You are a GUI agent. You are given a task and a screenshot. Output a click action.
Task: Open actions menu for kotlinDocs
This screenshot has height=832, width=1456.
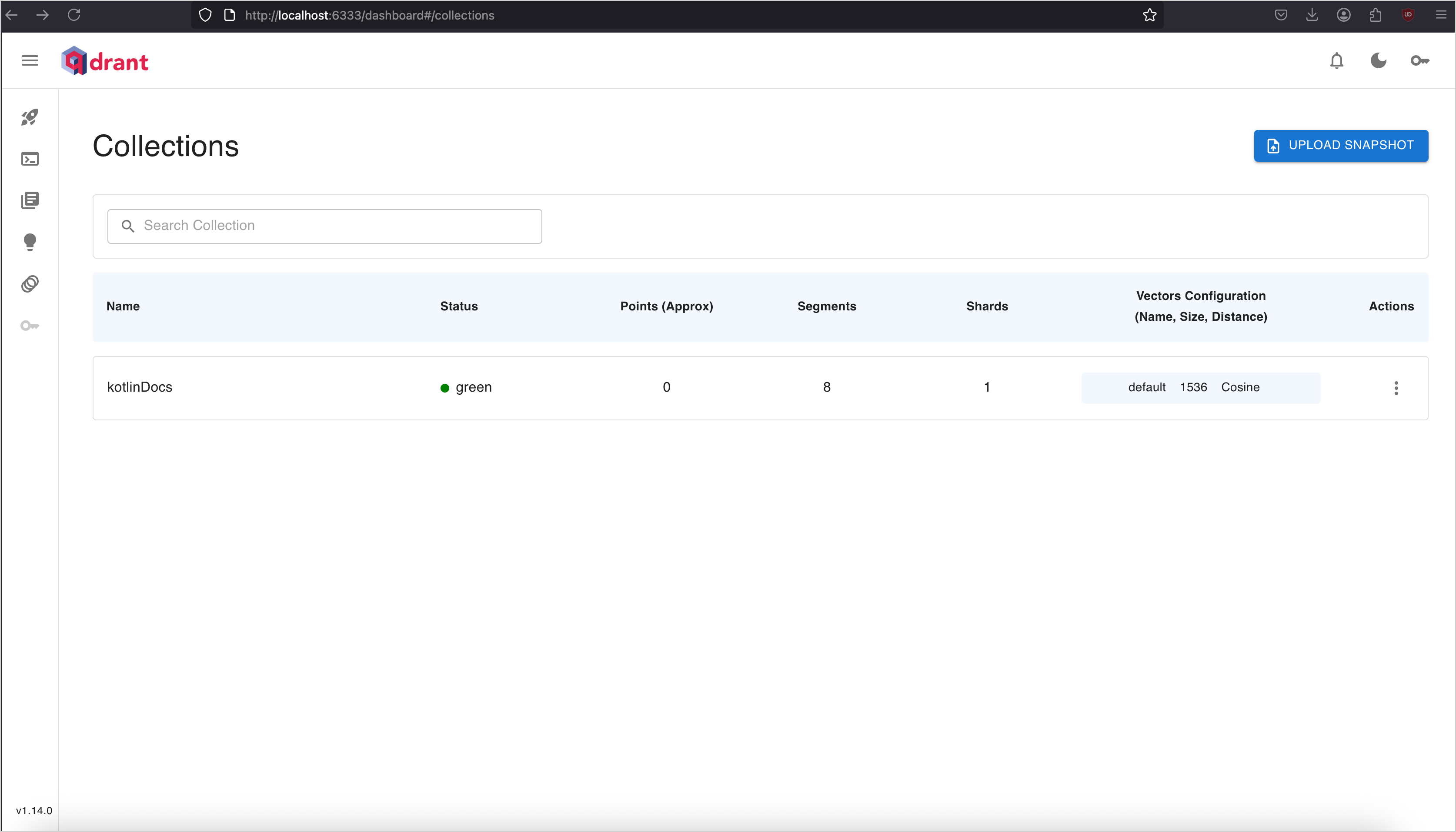1396,388
